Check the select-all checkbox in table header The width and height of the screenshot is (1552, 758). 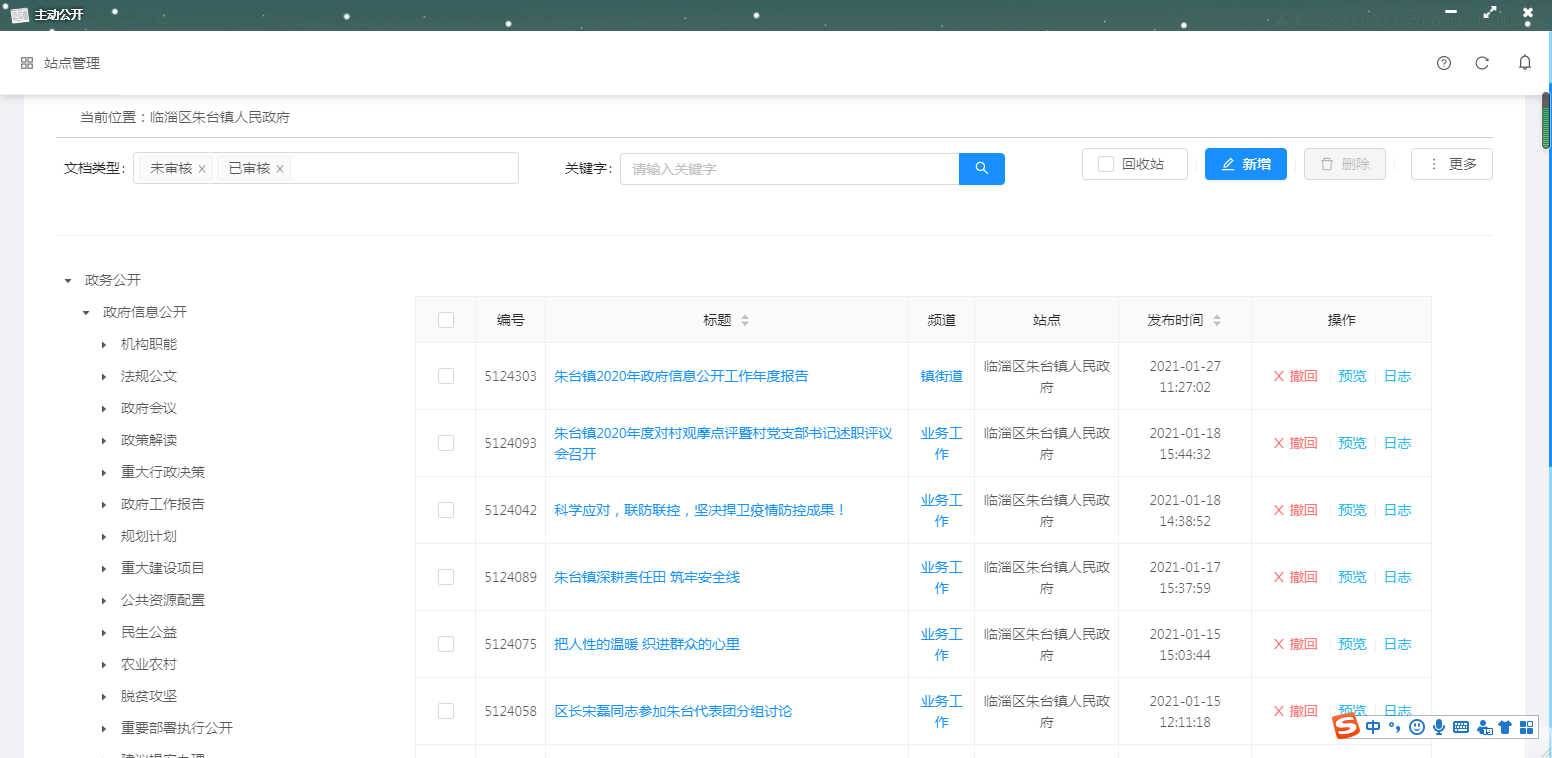tap(445, 319)
